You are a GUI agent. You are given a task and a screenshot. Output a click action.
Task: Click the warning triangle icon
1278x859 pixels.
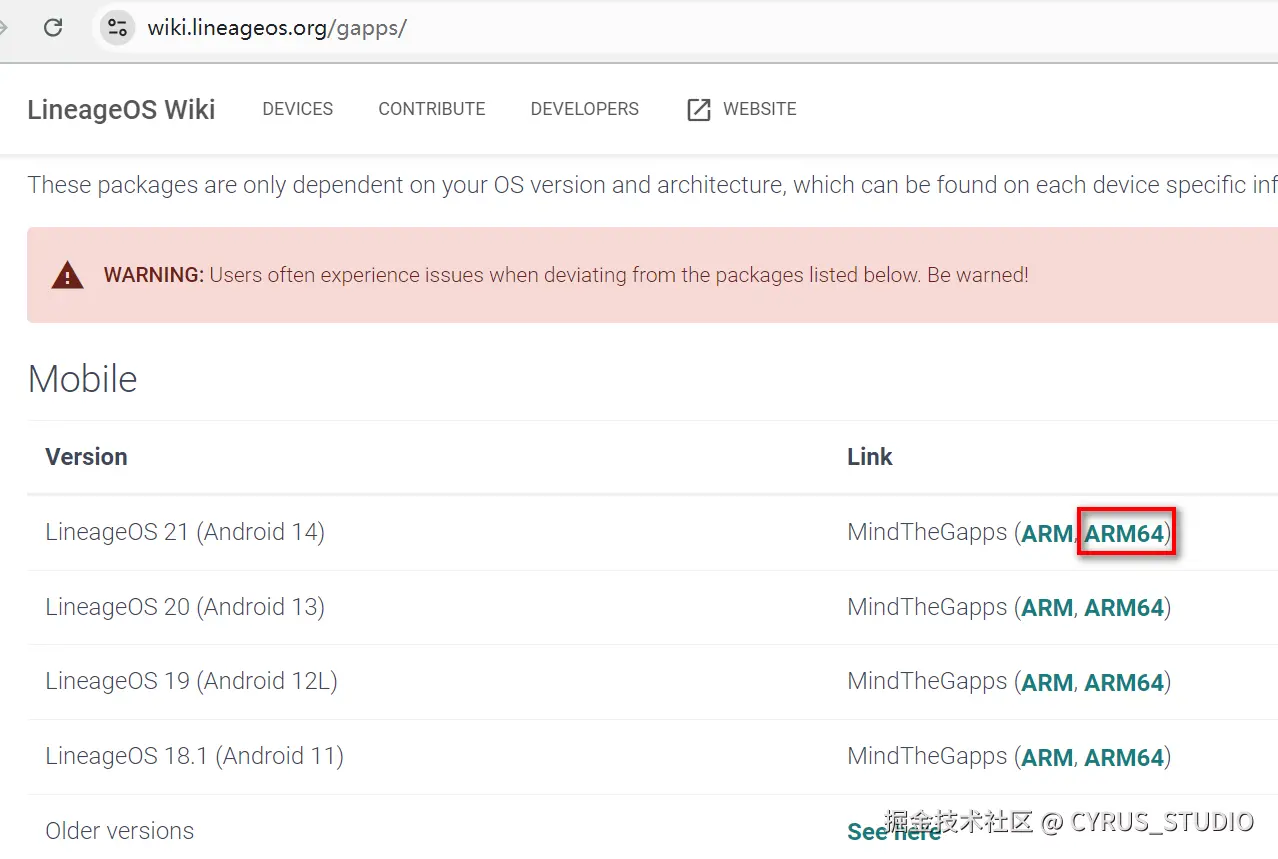67,275
